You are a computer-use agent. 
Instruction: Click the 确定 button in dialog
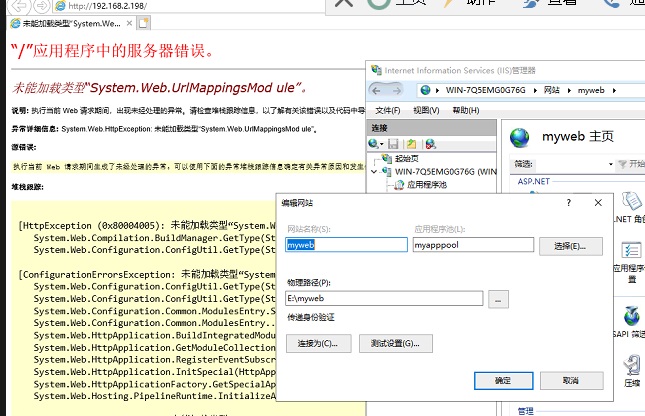click(x=502, y=381)
